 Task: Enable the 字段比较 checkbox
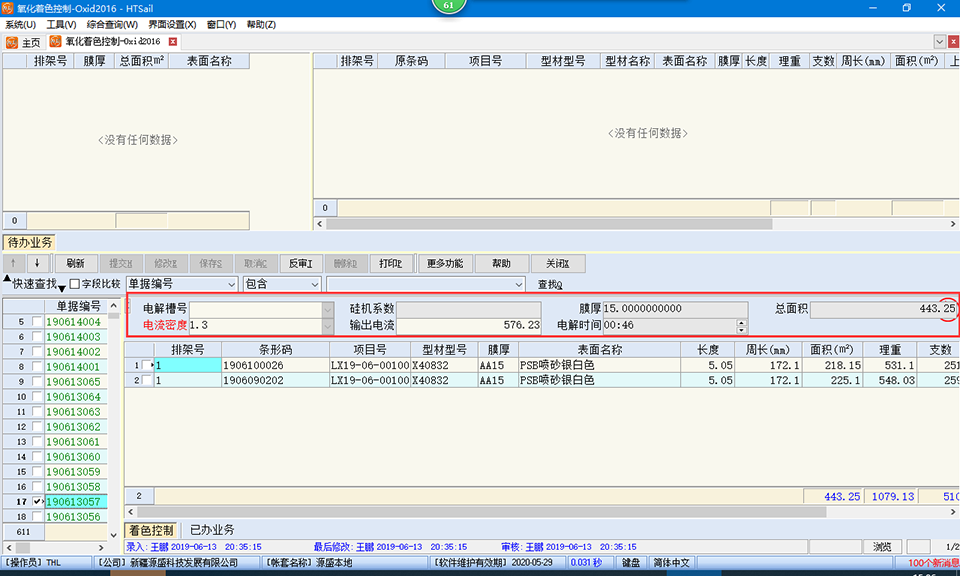pyautogui.click(x=75, y=284)
